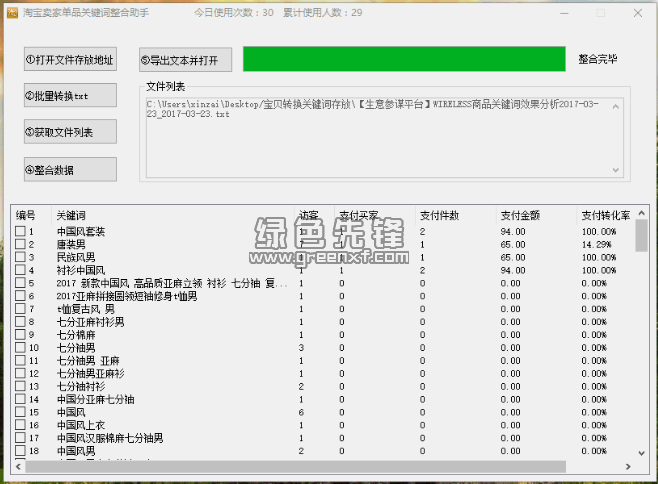Image resolution: width=658 pixels, height=484 pixels.
Task: Click the table's vertical scrollbar thumb
Action: [642, 235]
